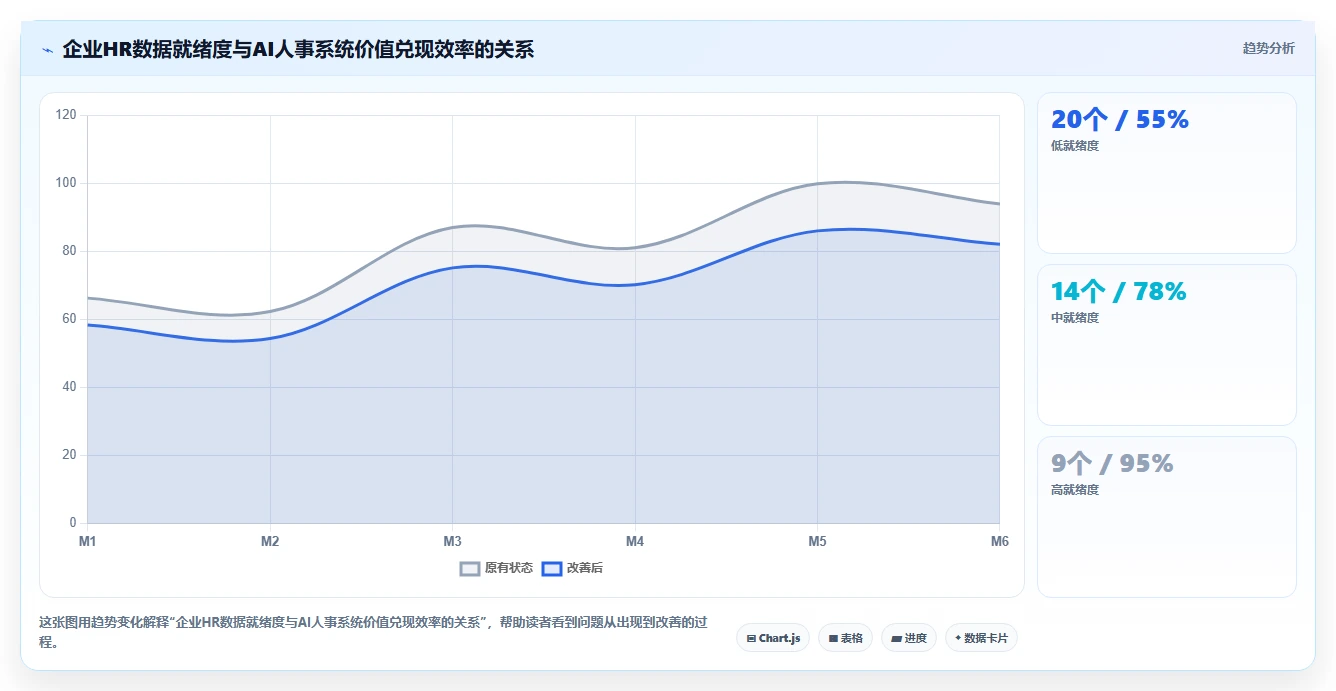The width and height of the screenshot is (1336, 691).
Task: Click the 80 y-axis value
Action: pyautogui.click(x=69, y=251)
